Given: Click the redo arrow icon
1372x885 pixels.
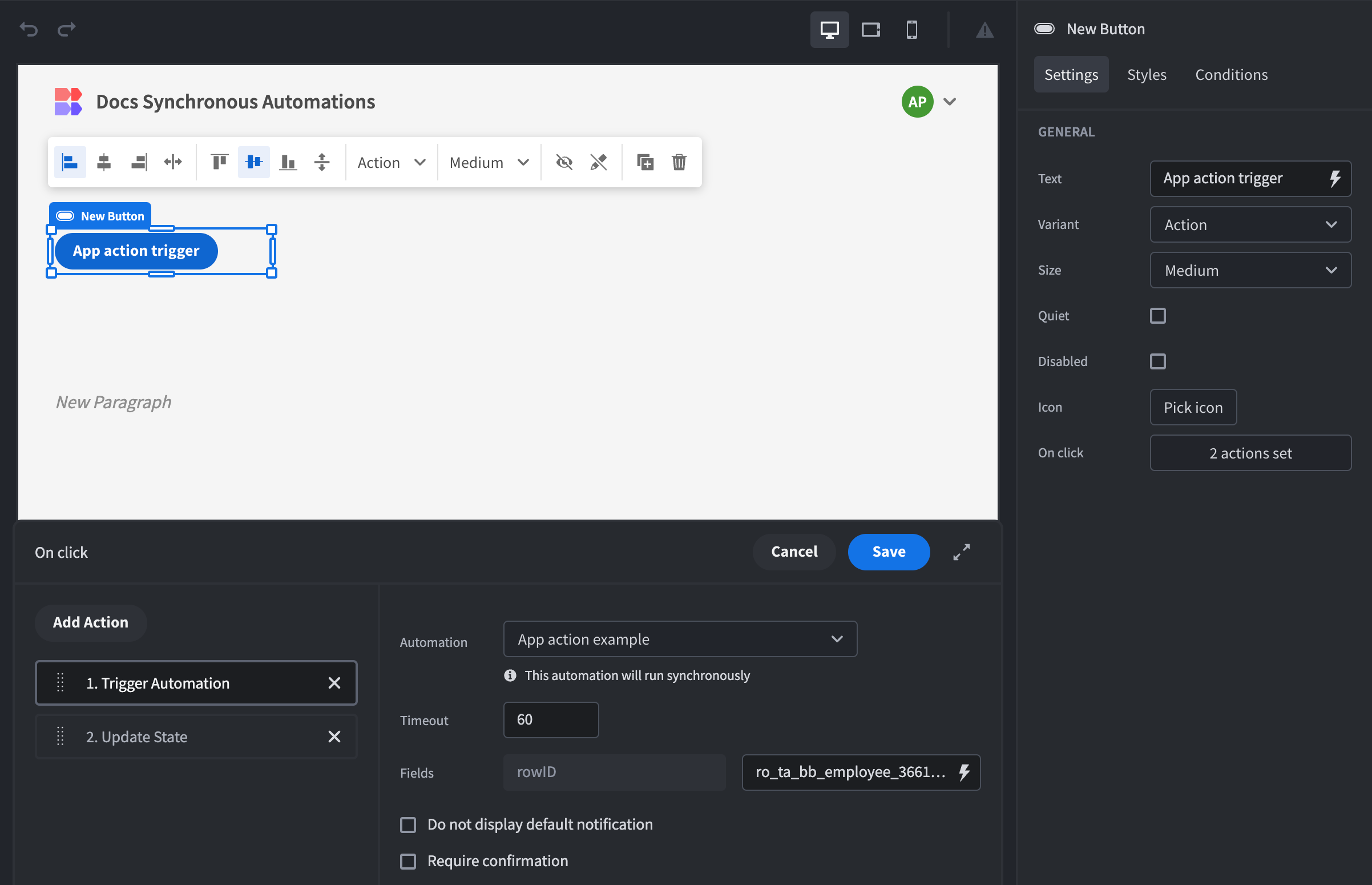Looking at the screenshot, I should (67, 29).
